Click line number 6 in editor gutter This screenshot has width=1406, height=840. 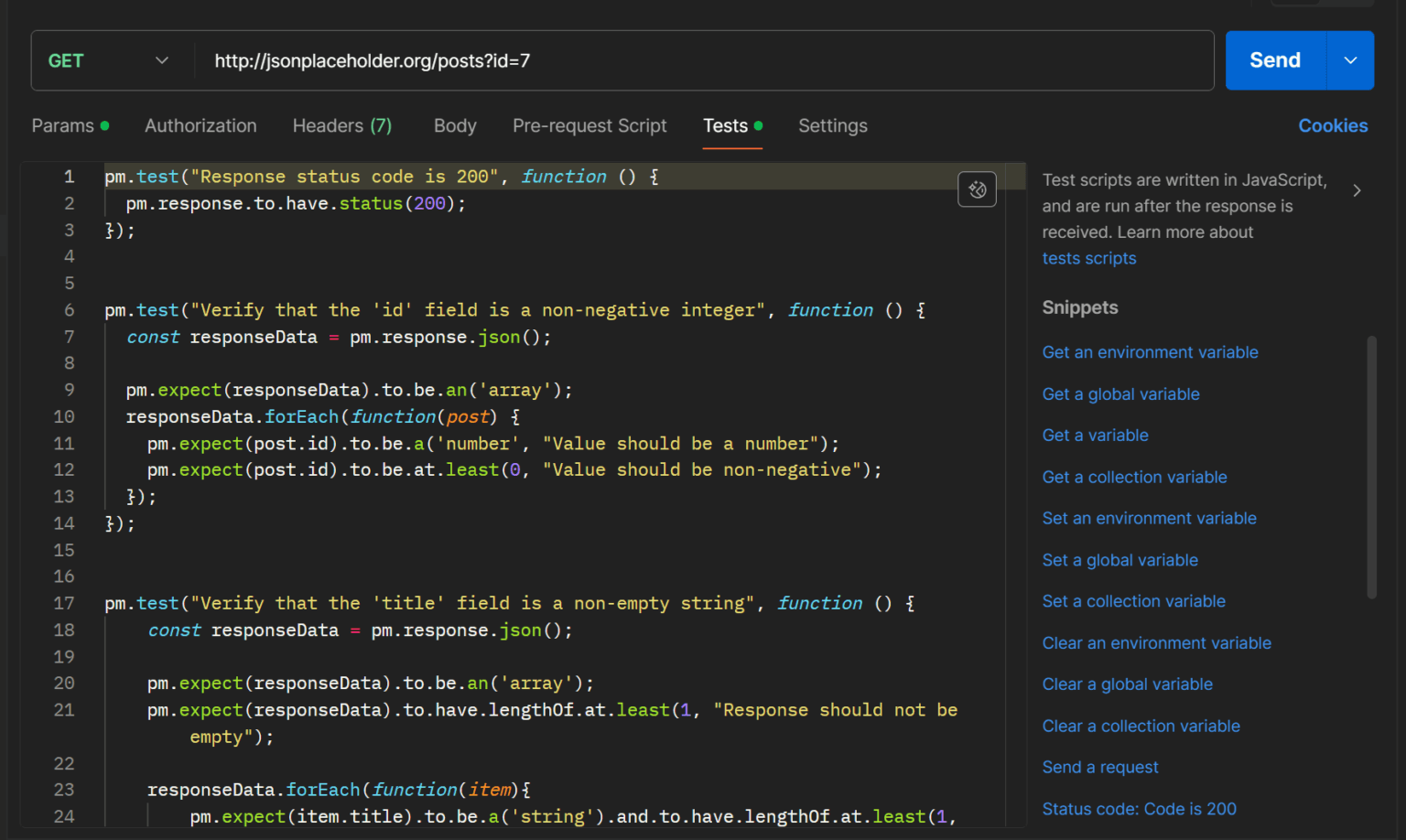[x=69, y=310]
